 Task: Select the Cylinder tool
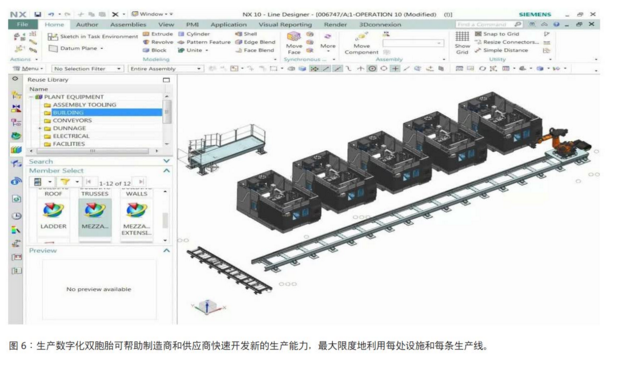click(194, 34)
